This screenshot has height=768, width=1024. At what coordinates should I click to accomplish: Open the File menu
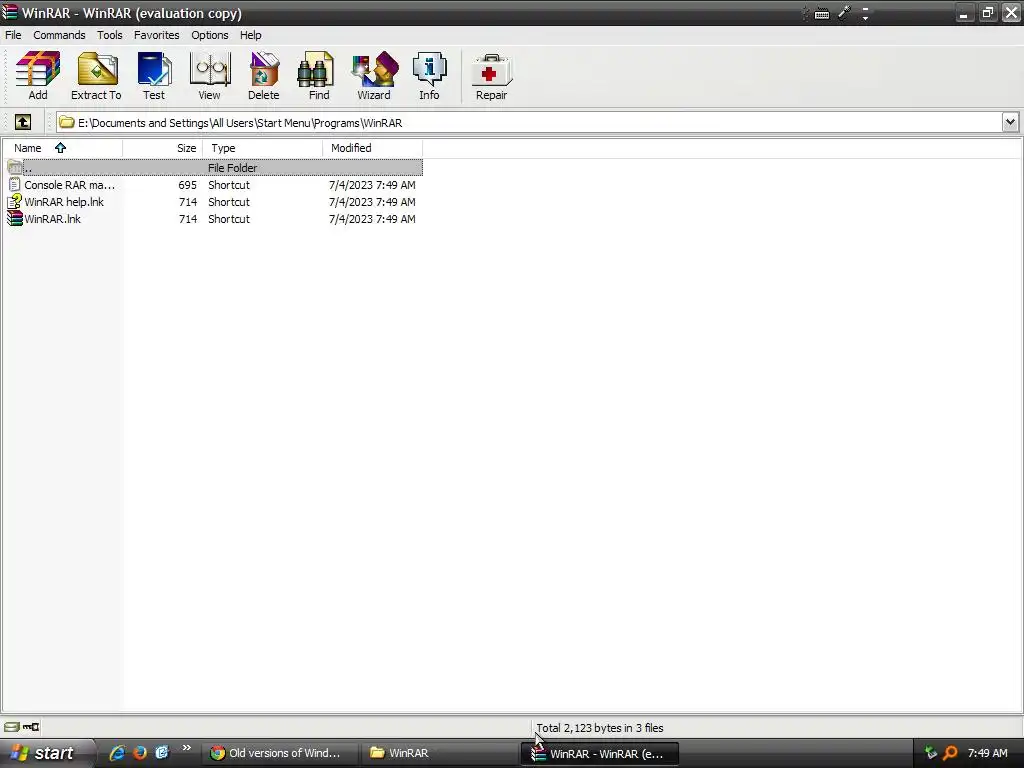coord(13,35)
